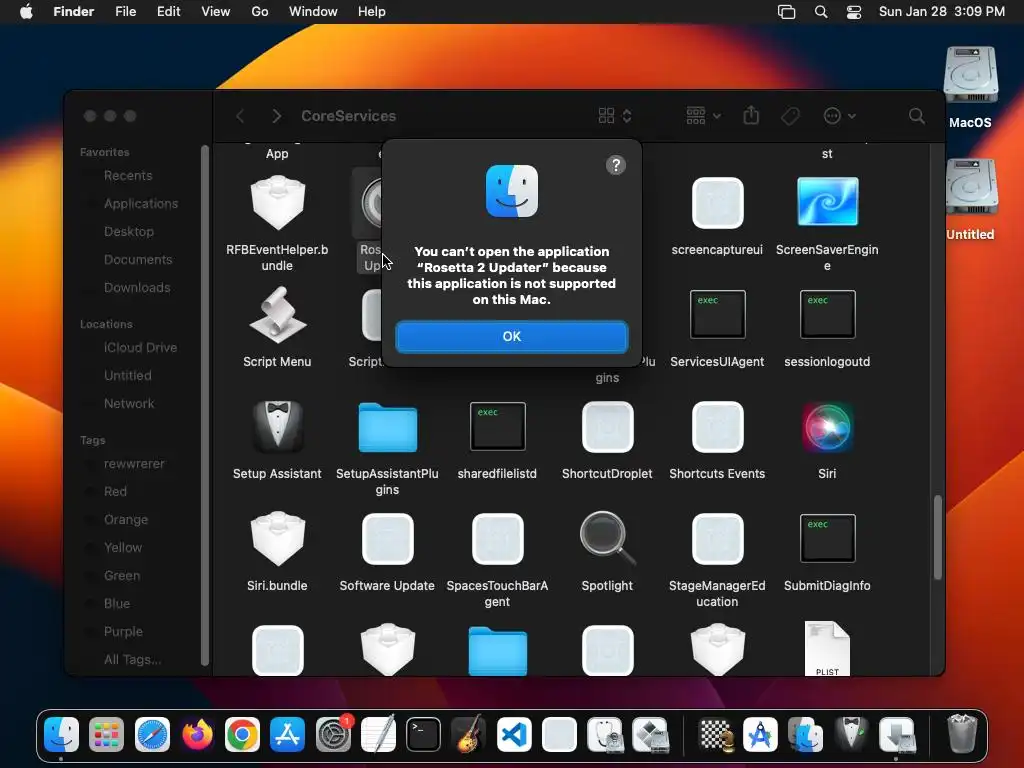
Task: Open Control Center in the menu bar
Action: click(x=854, y=12)
